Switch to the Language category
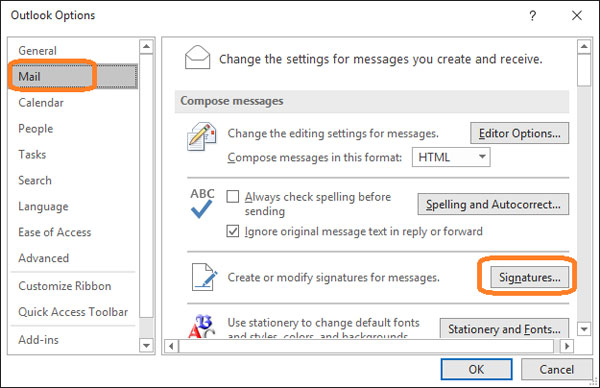 [x=43, y=206]
